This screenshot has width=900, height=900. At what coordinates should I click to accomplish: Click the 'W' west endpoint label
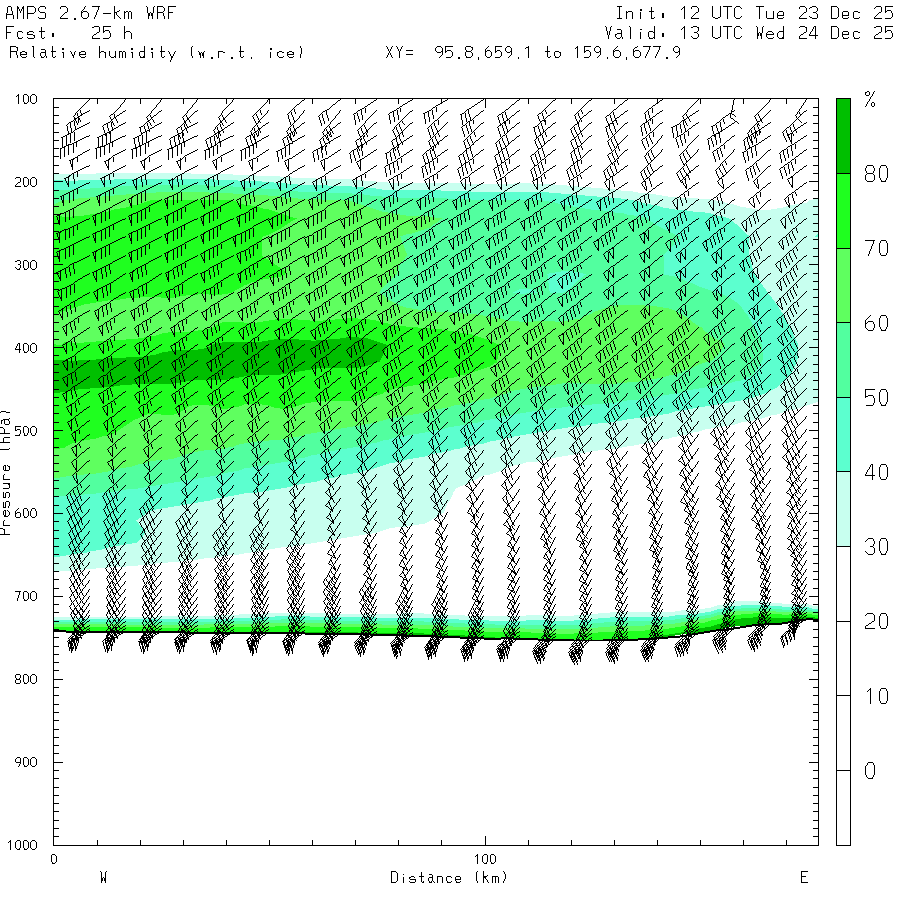tap(104, 878)
